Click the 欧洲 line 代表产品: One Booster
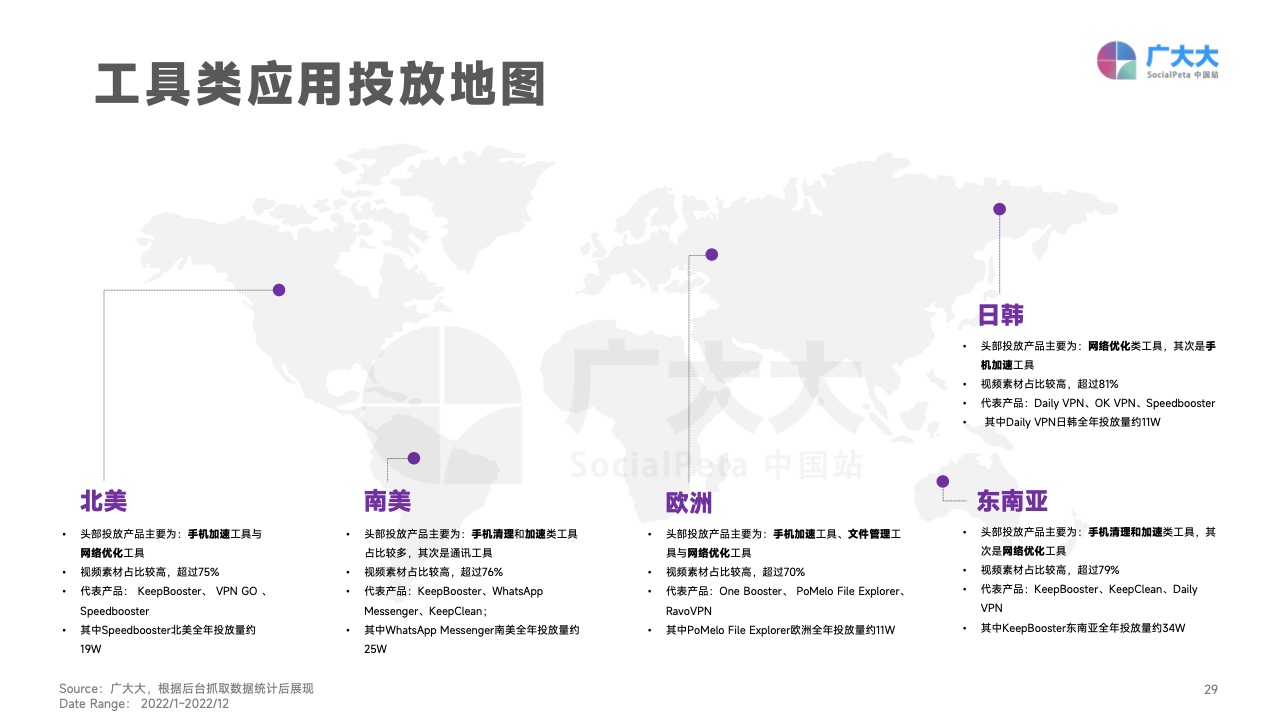The height and width of the screenshot is (720, 1280). [x=785, y=591]
